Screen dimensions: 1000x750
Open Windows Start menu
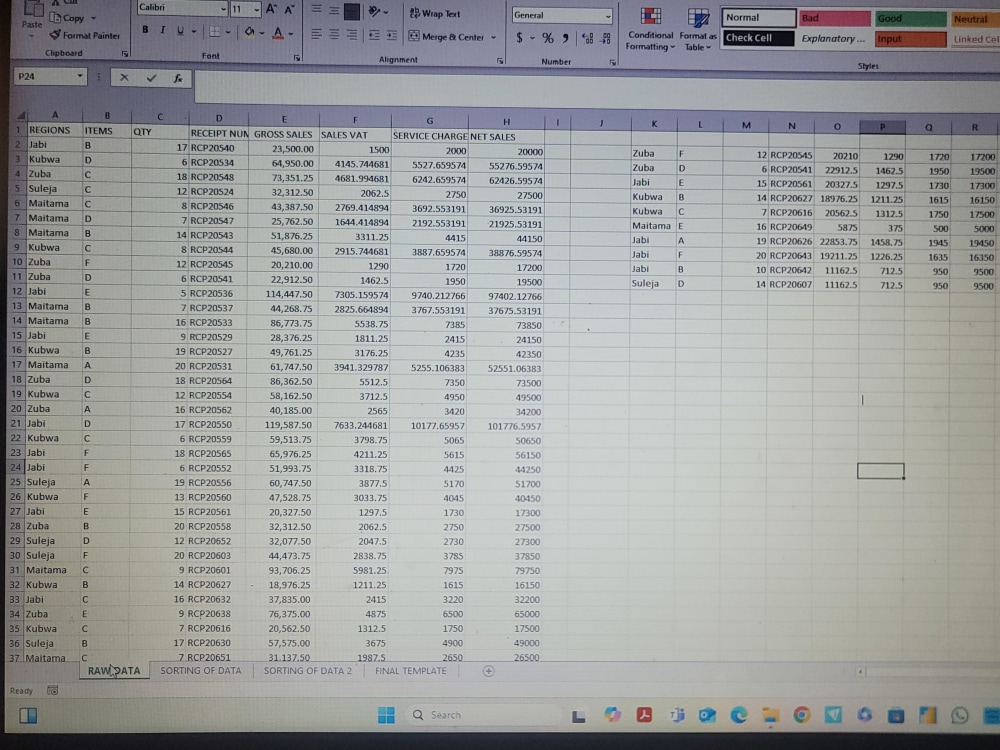[386, 715]
